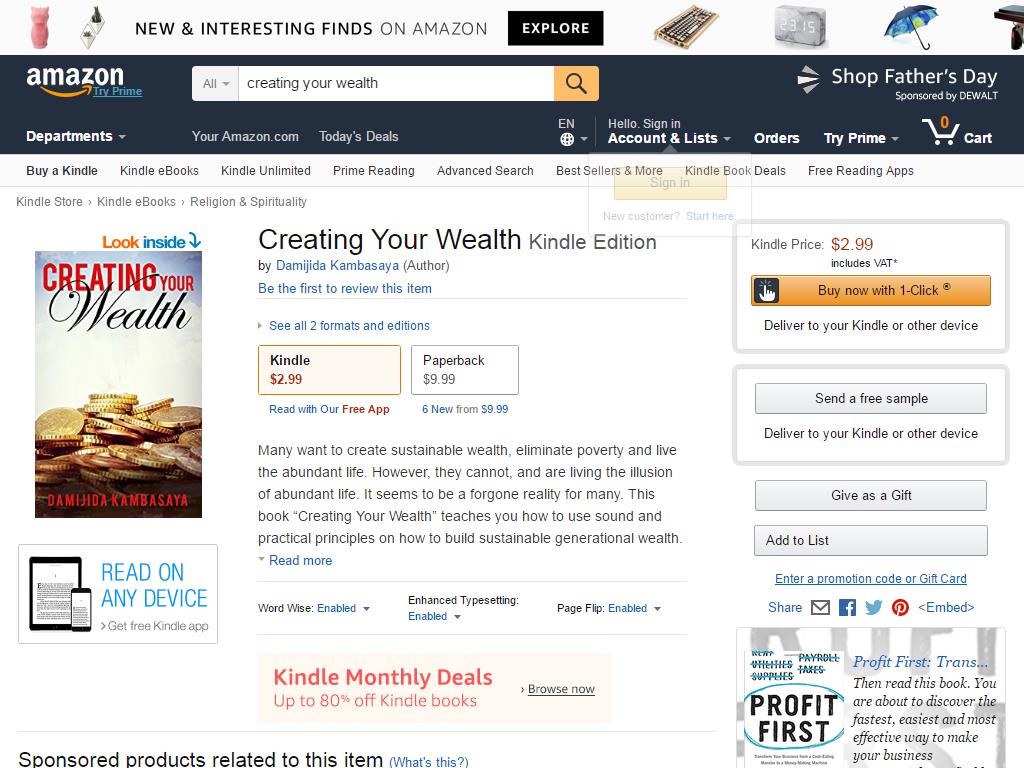The image size is (1024, 768).
Task: Open the Word Wise Enabled dropdown
Action: (343, 609)
